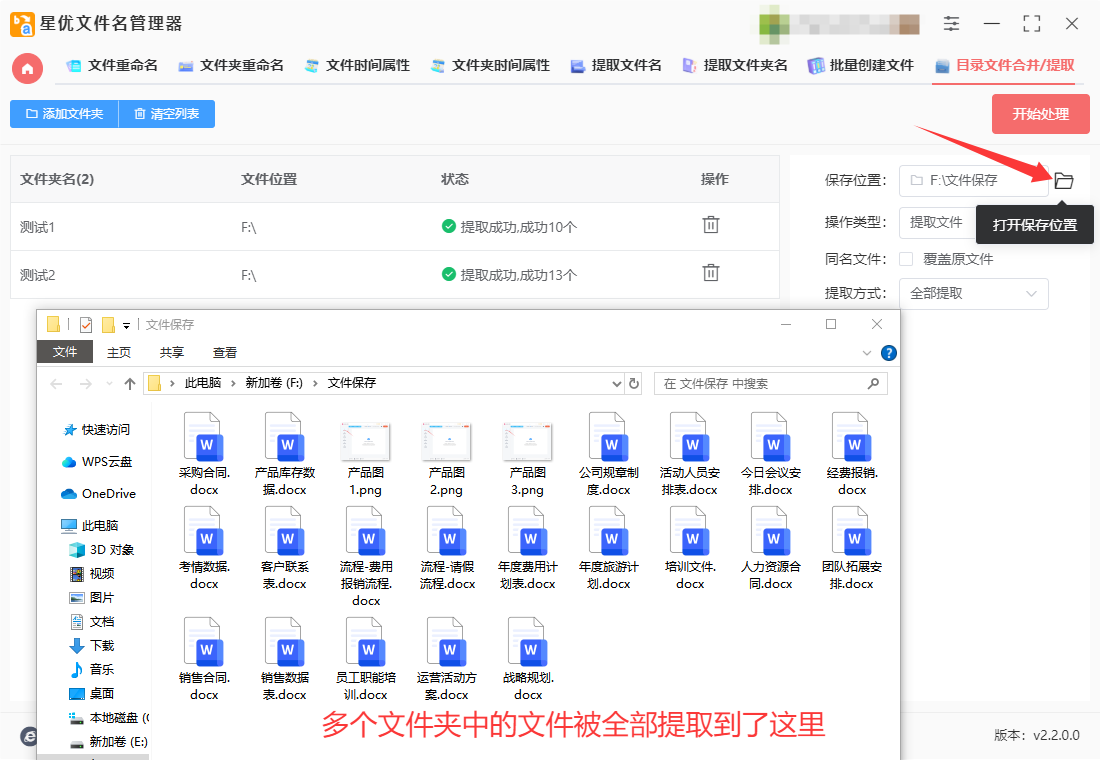This screenshot has width=1100, height=760.
Task: Select the 活动人员安排.docx file
Action: coord(690,454)
